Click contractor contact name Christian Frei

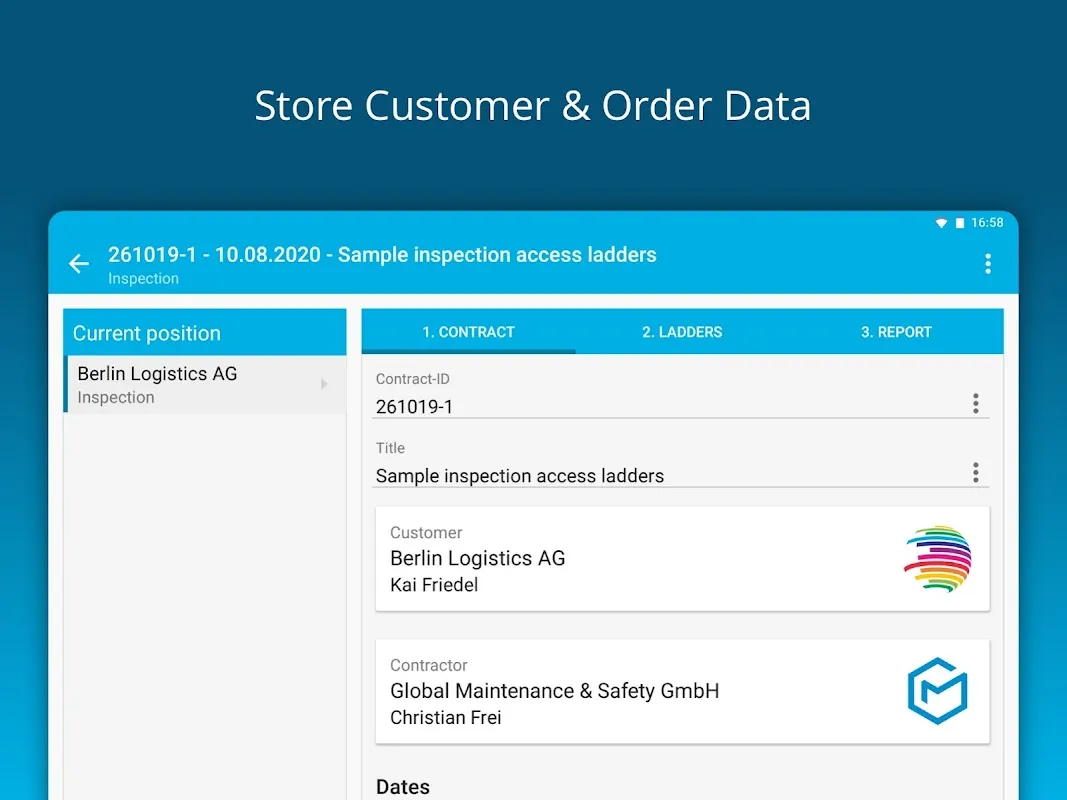coord(446,718)
